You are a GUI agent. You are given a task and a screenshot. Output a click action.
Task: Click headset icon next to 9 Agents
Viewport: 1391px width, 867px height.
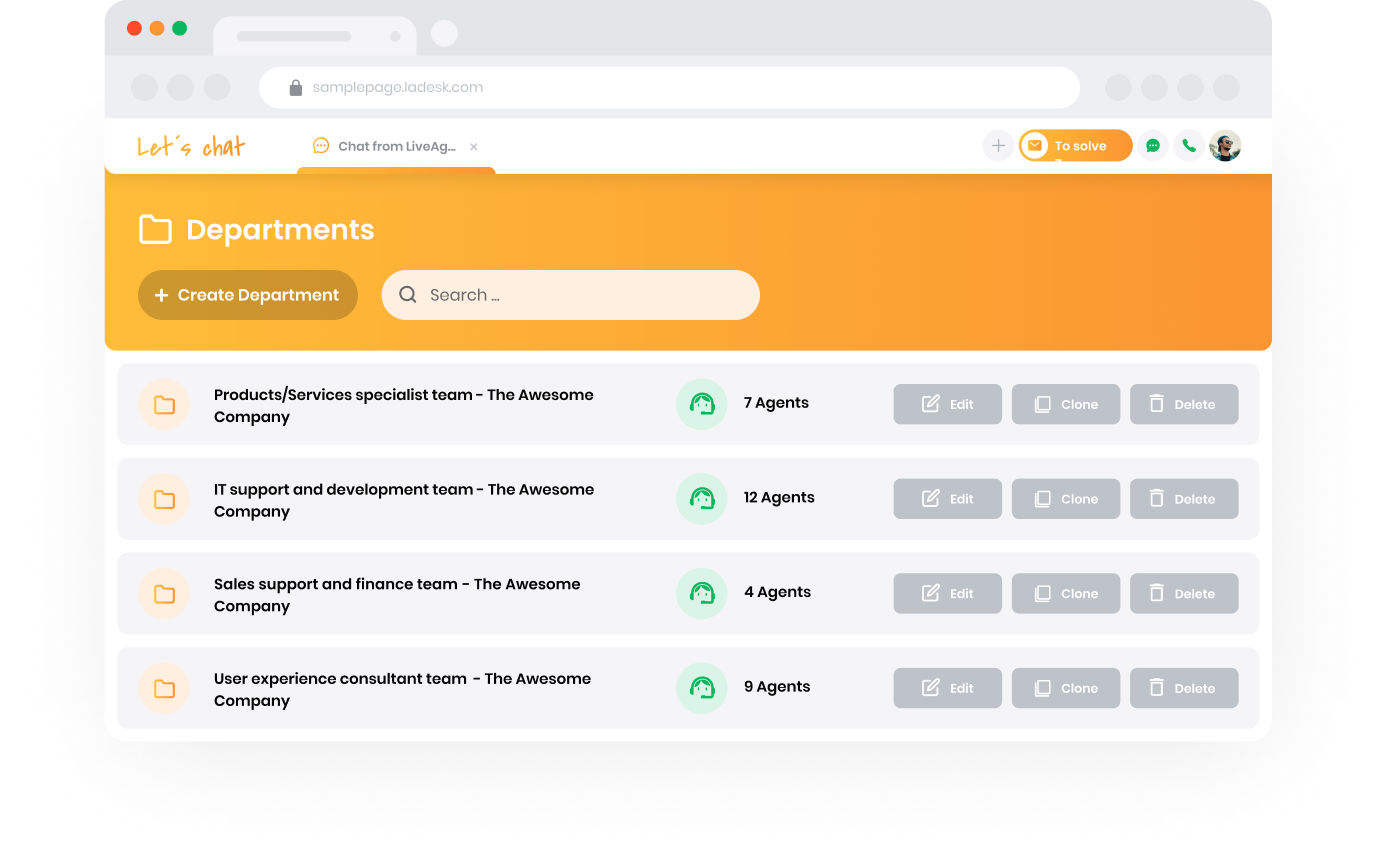pos(702,688)
